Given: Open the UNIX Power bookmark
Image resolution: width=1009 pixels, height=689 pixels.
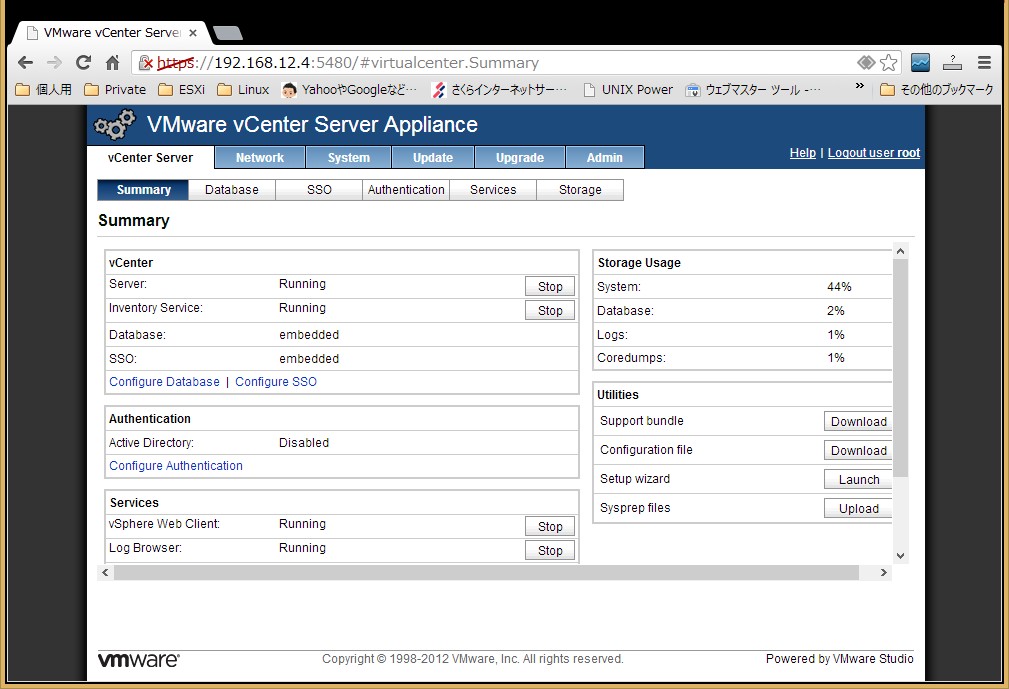Looking at the screenshot, I should pyautogui.click(x=627, y=89).
